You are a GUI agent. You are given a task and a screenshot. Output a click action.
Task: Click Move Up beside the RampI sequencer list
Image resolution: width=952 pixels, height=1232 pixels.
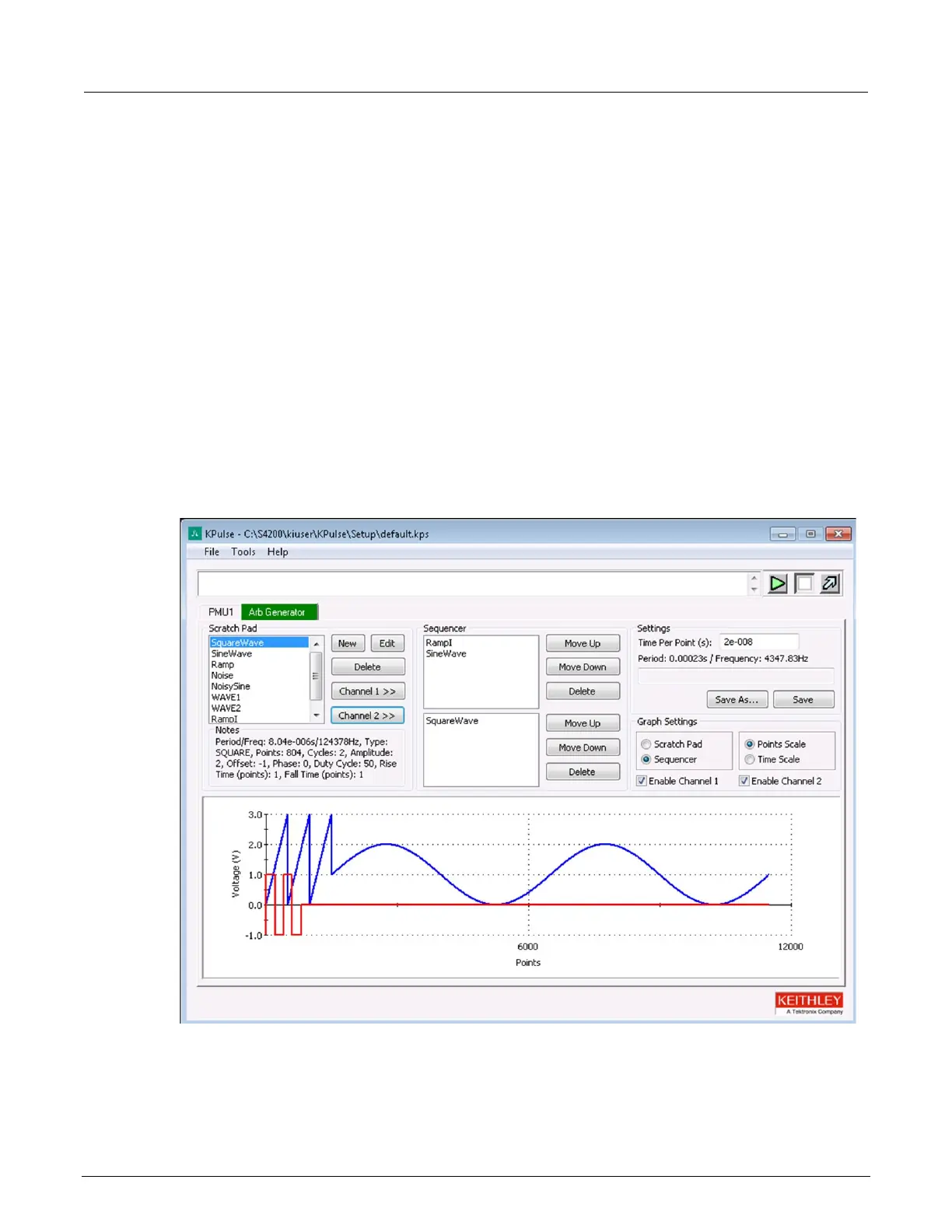[x=583, y=643]
